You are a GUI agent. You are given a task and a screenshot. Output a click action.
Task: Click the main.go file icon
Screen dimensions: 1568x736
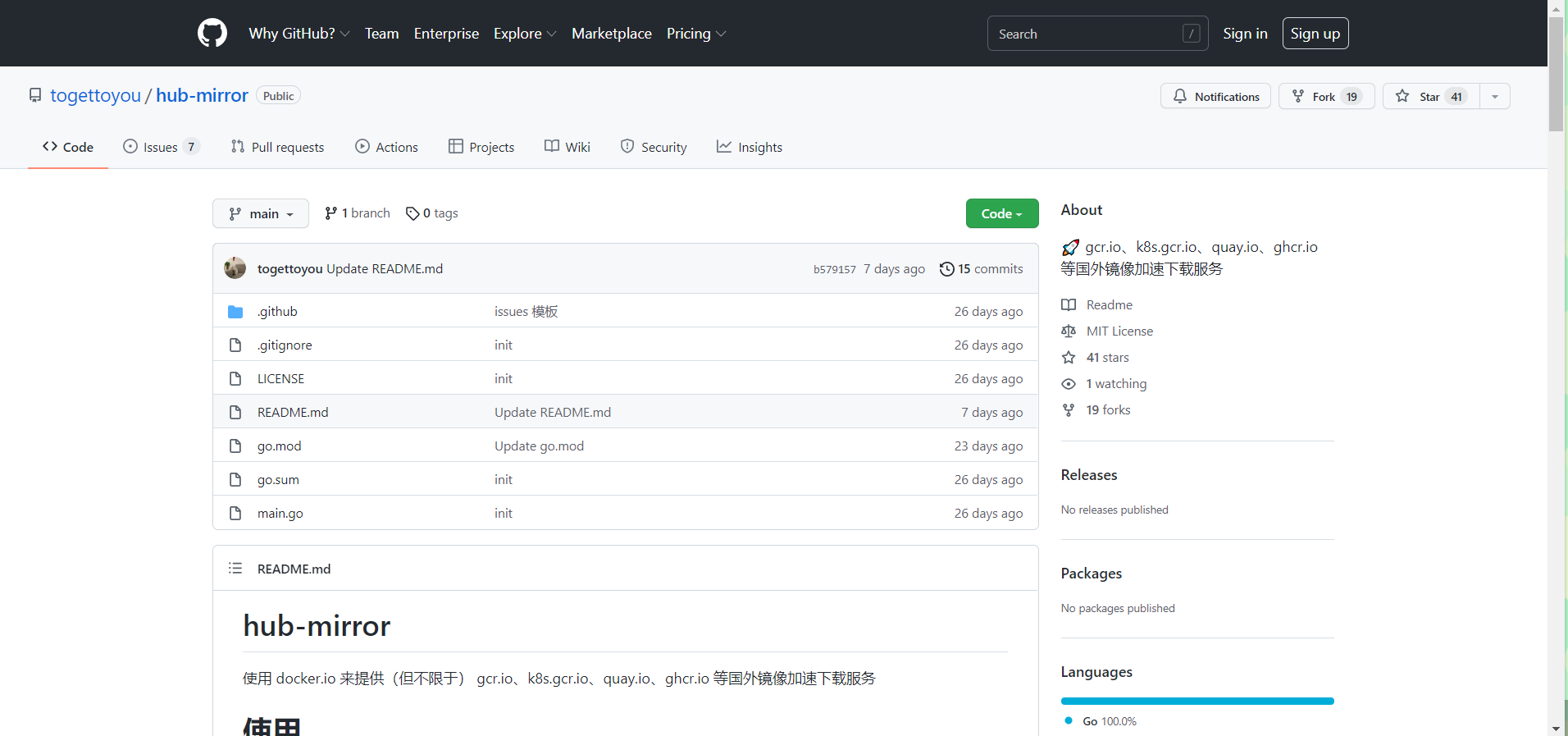pos(235,514)
